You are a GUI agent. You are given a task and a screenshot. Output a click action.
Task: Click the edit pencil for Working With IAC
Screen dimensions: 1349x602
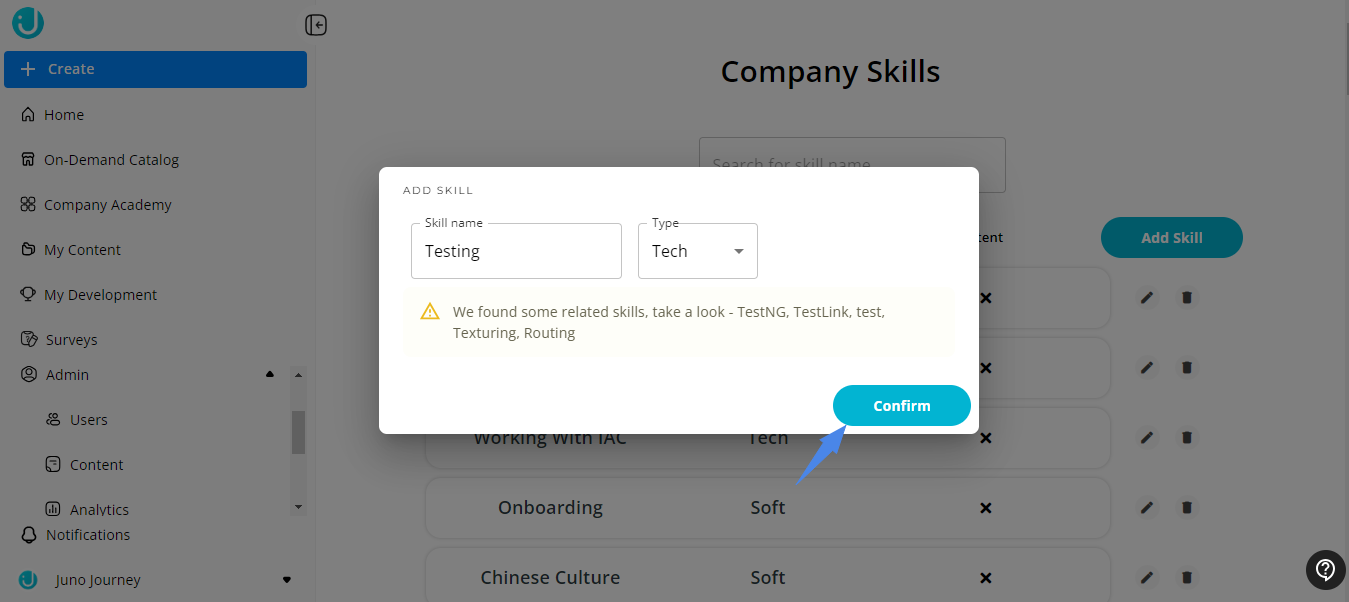tap(1147, 438)
